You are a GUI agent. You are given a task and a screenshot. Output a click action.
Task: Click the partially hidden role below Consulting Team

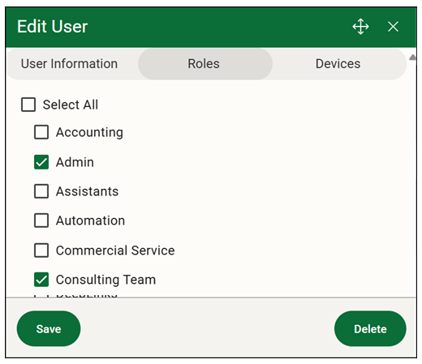(87, 295)
